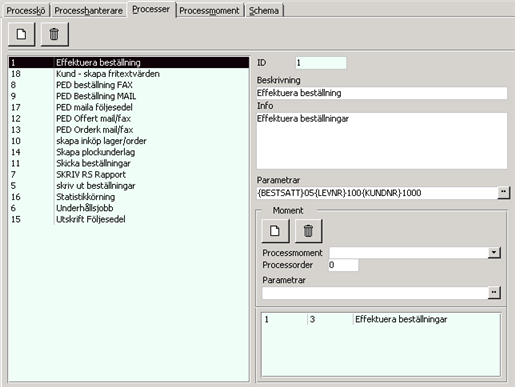Select 'PED Offert mail/fax' row

[x=129, y=119]
